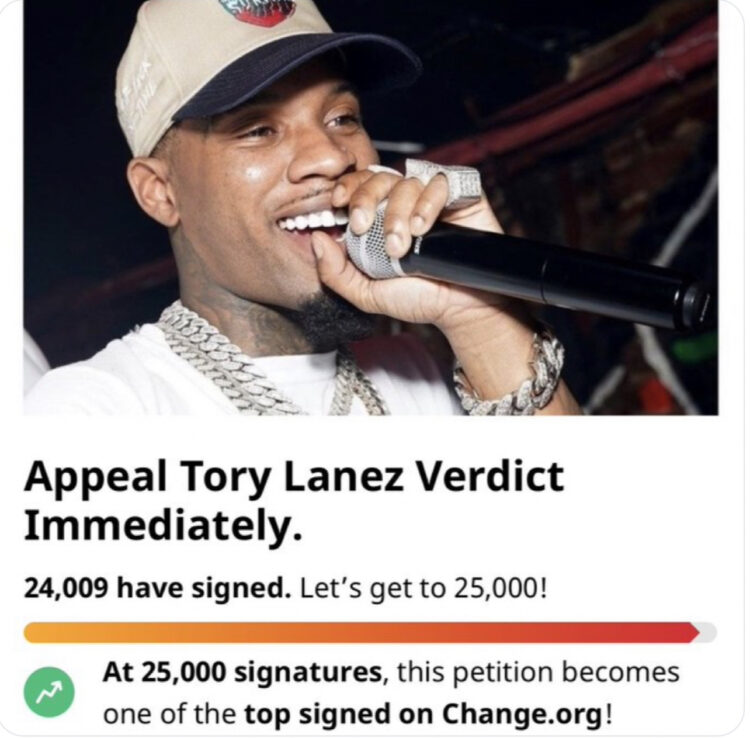
Task: Click the 'Let's get to 25,000!' text
Action: point(424,588)
